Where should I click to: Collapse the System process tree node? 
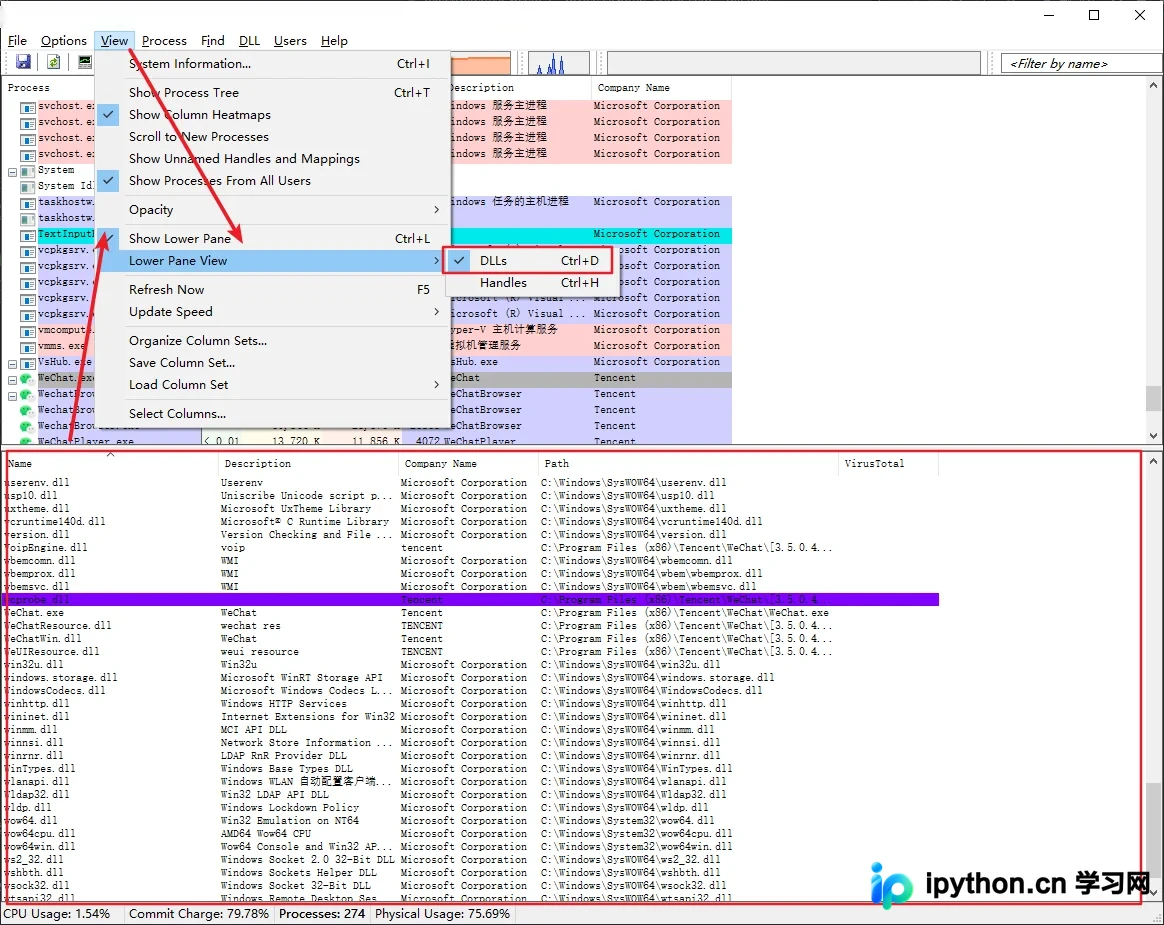(13, 172)
